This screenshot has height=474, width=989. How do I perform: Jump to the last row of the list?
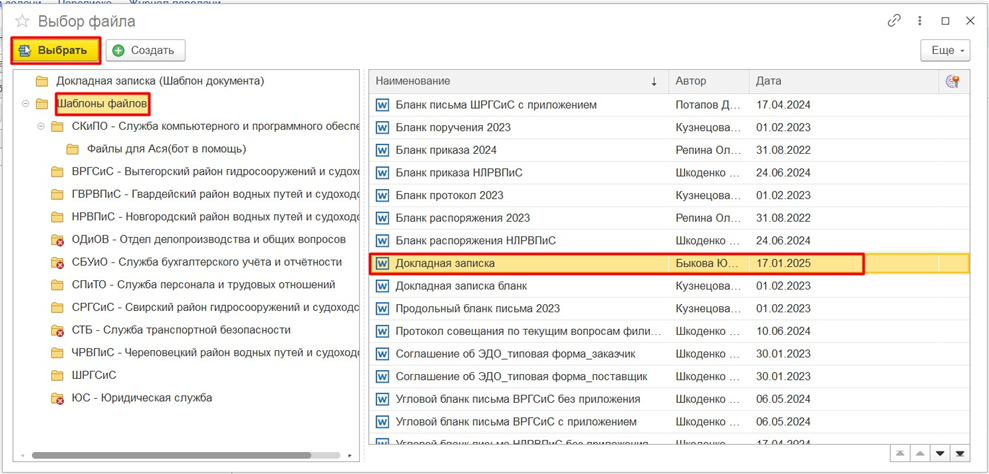click(x=960, y=454)
